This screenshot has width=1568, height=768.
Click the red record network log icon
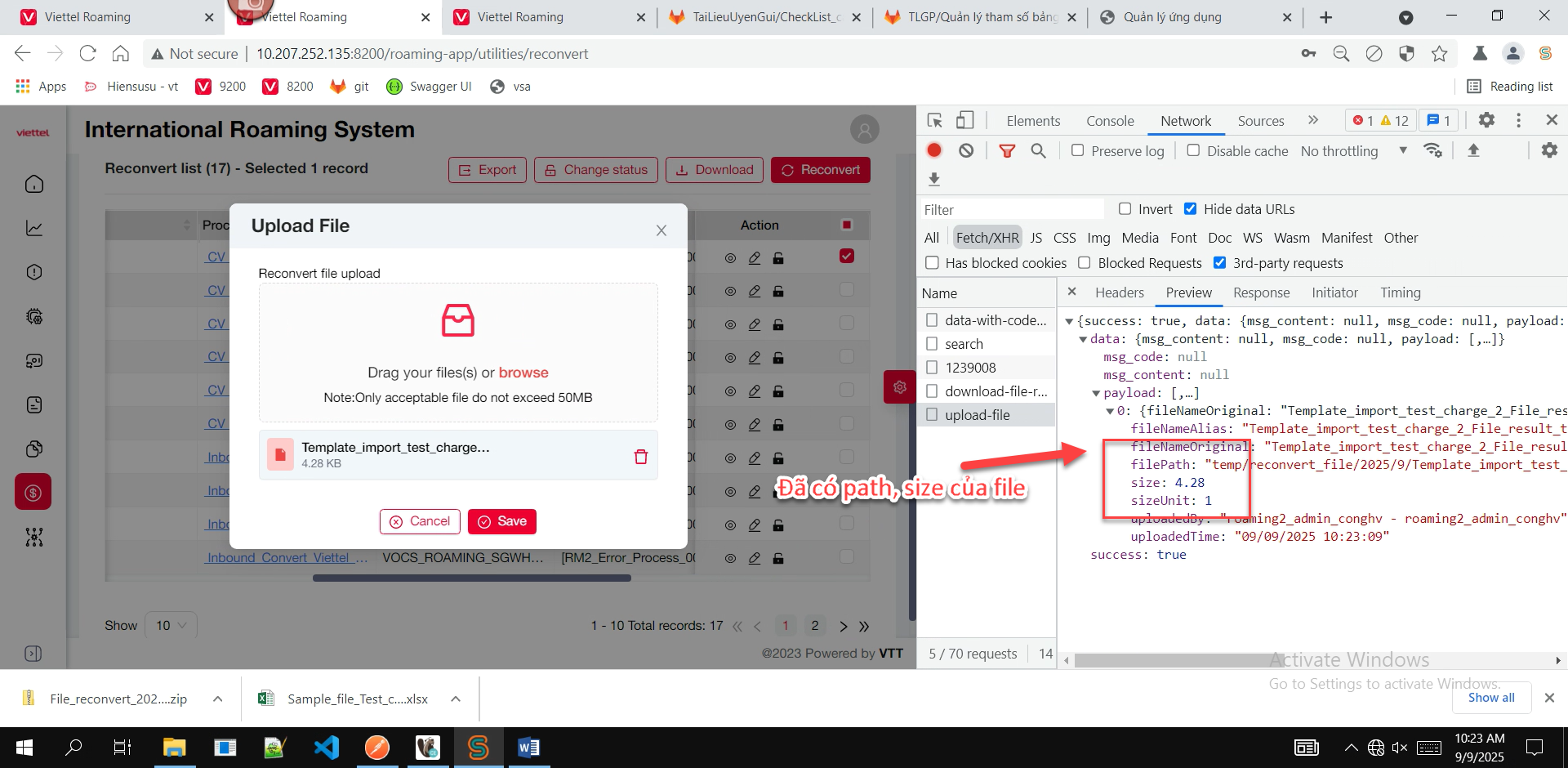[x=934, y=150]
